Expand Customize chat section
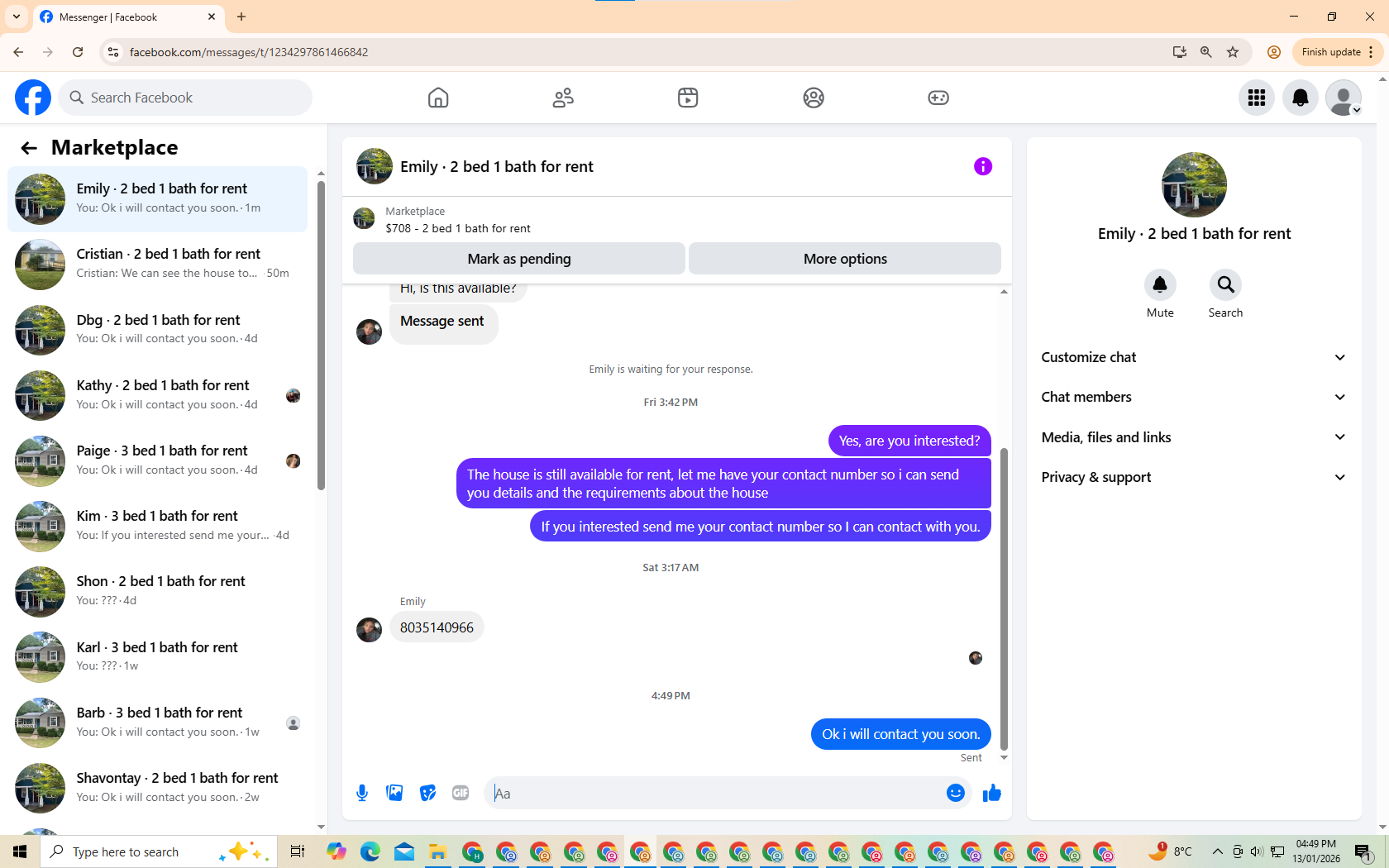Screen dimensions: 1389x868 1194,357
